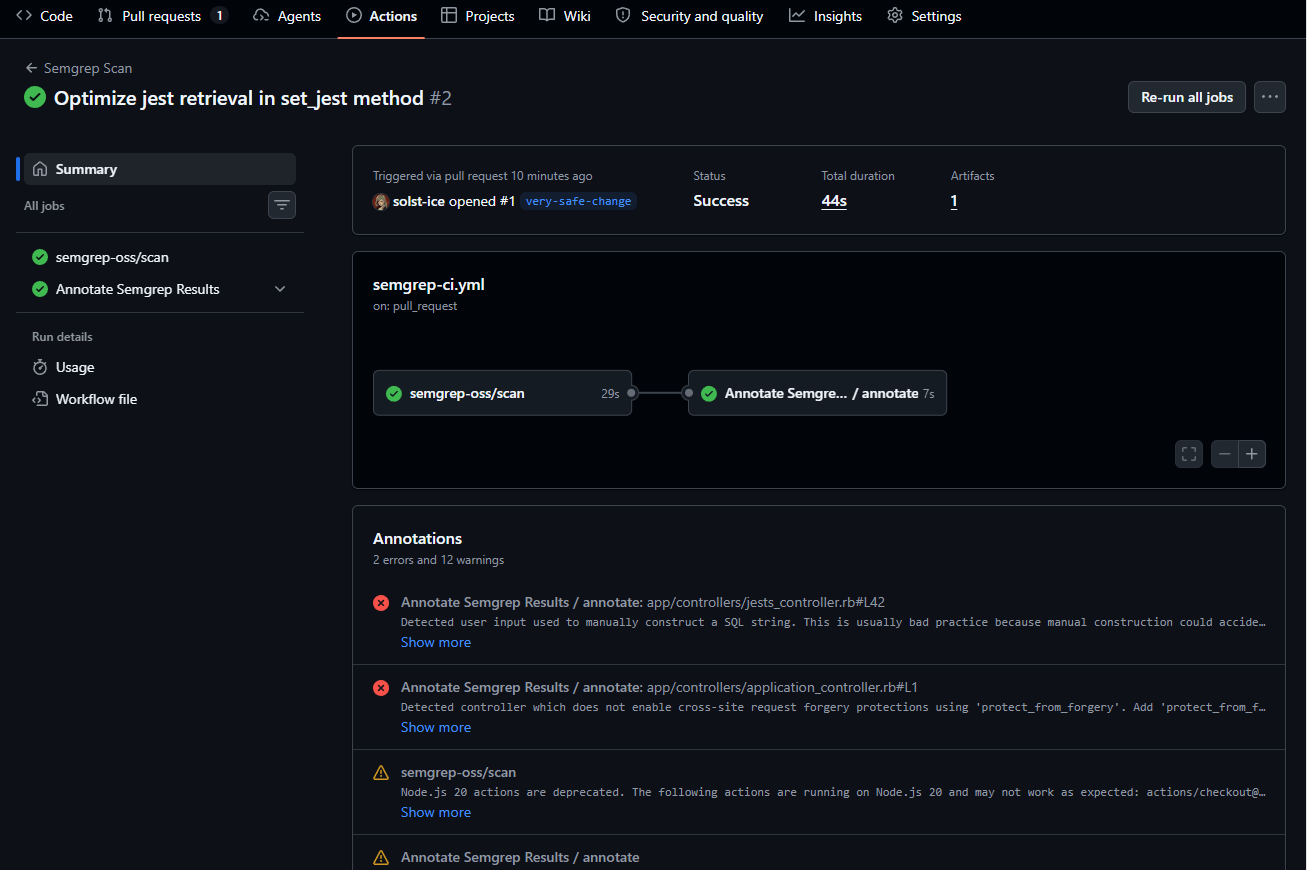Click the solst-ice user avatar
1307x871 pixels.
click(x=381, y=201)
